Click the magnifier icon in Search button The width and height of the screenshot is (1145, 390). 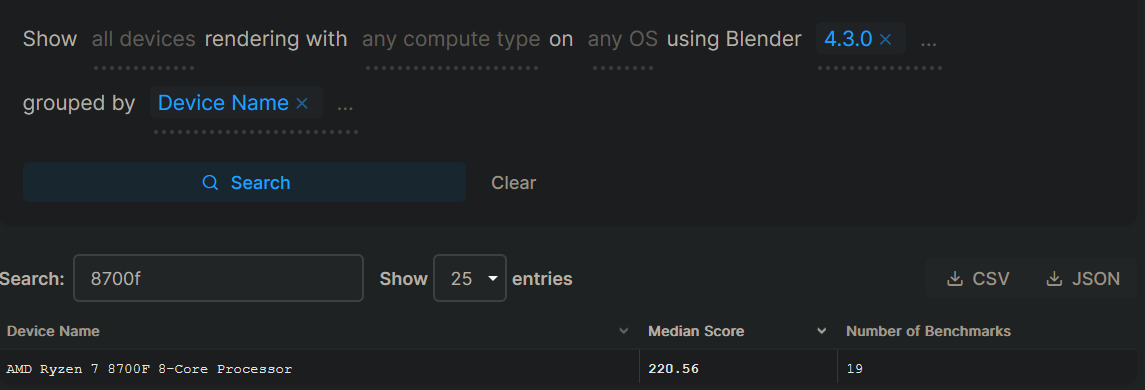tap(210, 183)
